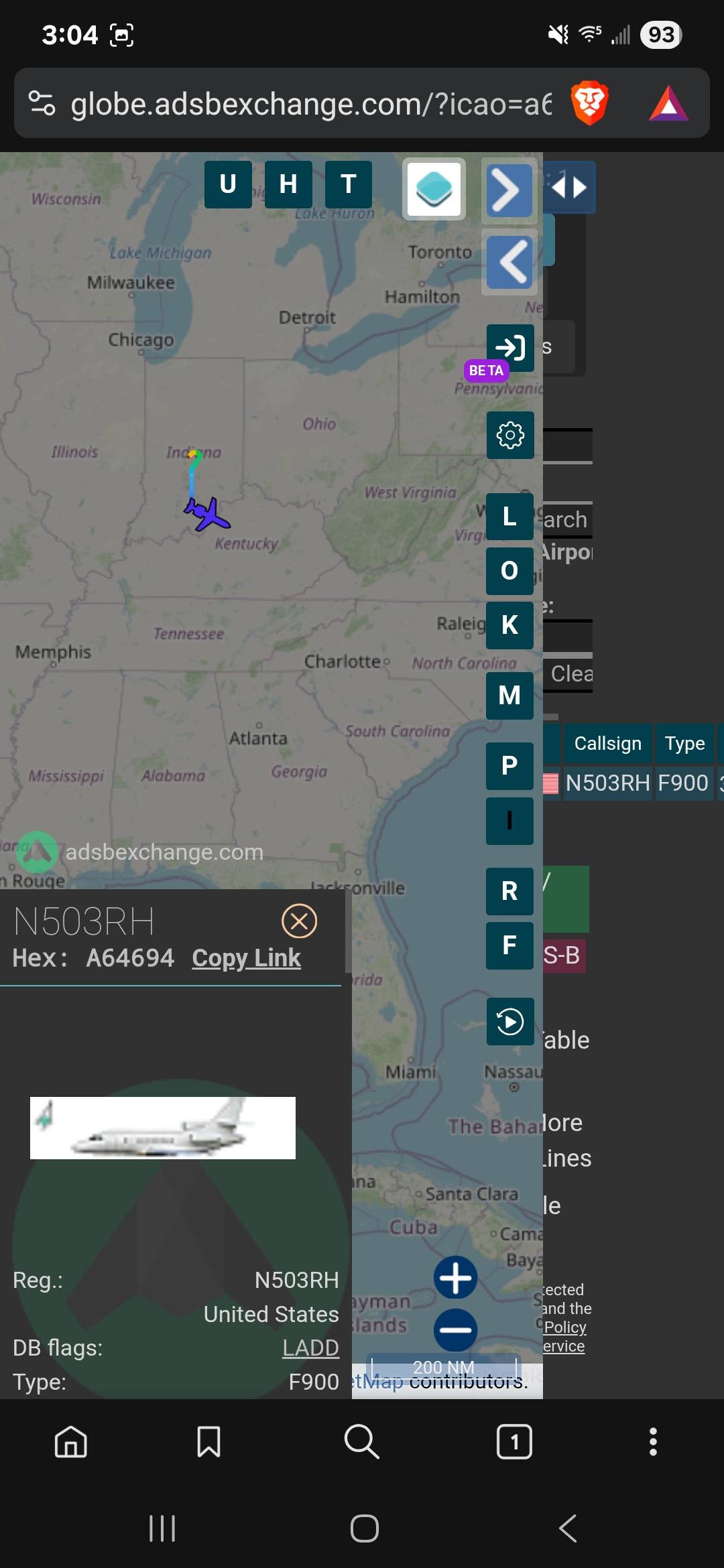Click the 200 NM map scale bar
This screenshot has width=724, height=1568.
(x=444, y=1367)
